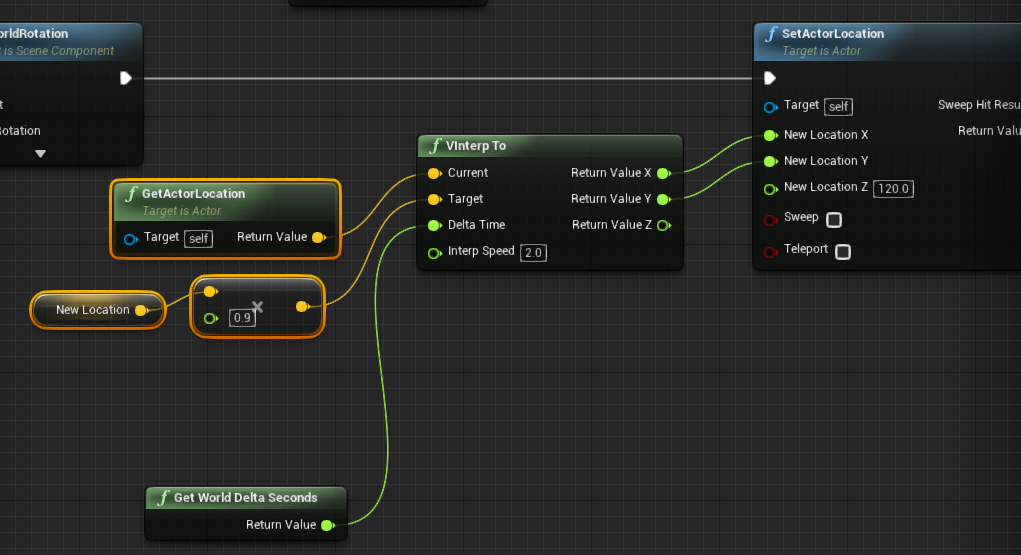Edit the New Location Z value 120.0
This screenshot has height=555, width=1021.
(893, 188)
